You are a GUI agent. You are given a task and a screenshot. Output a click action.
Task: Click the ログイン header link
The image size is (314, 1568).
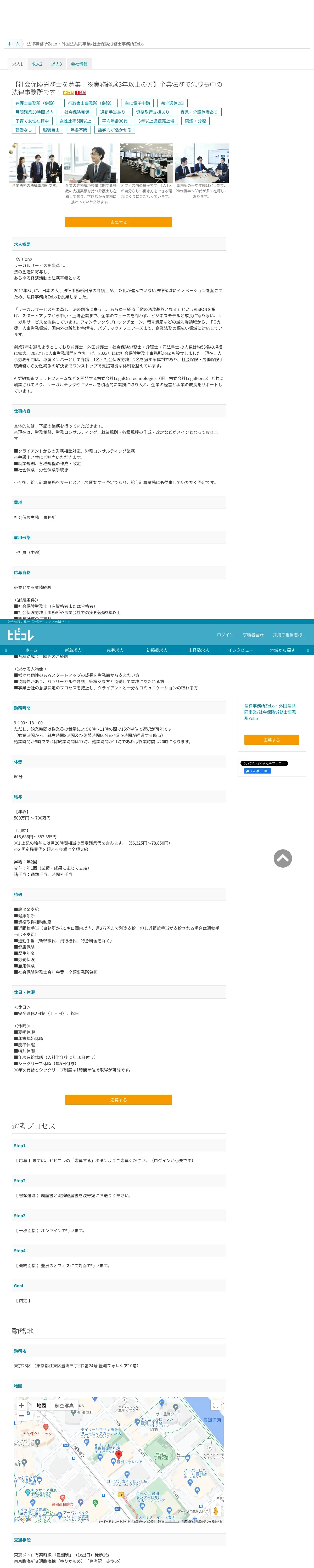[x=225, y=635]
